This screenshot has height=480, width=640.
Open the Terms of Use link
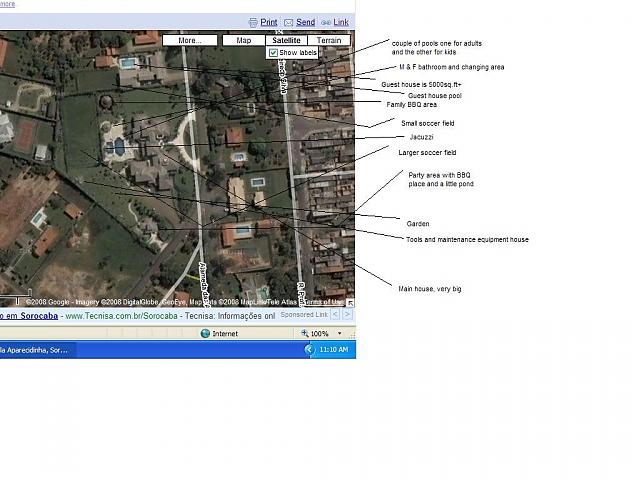click(323, 301)
